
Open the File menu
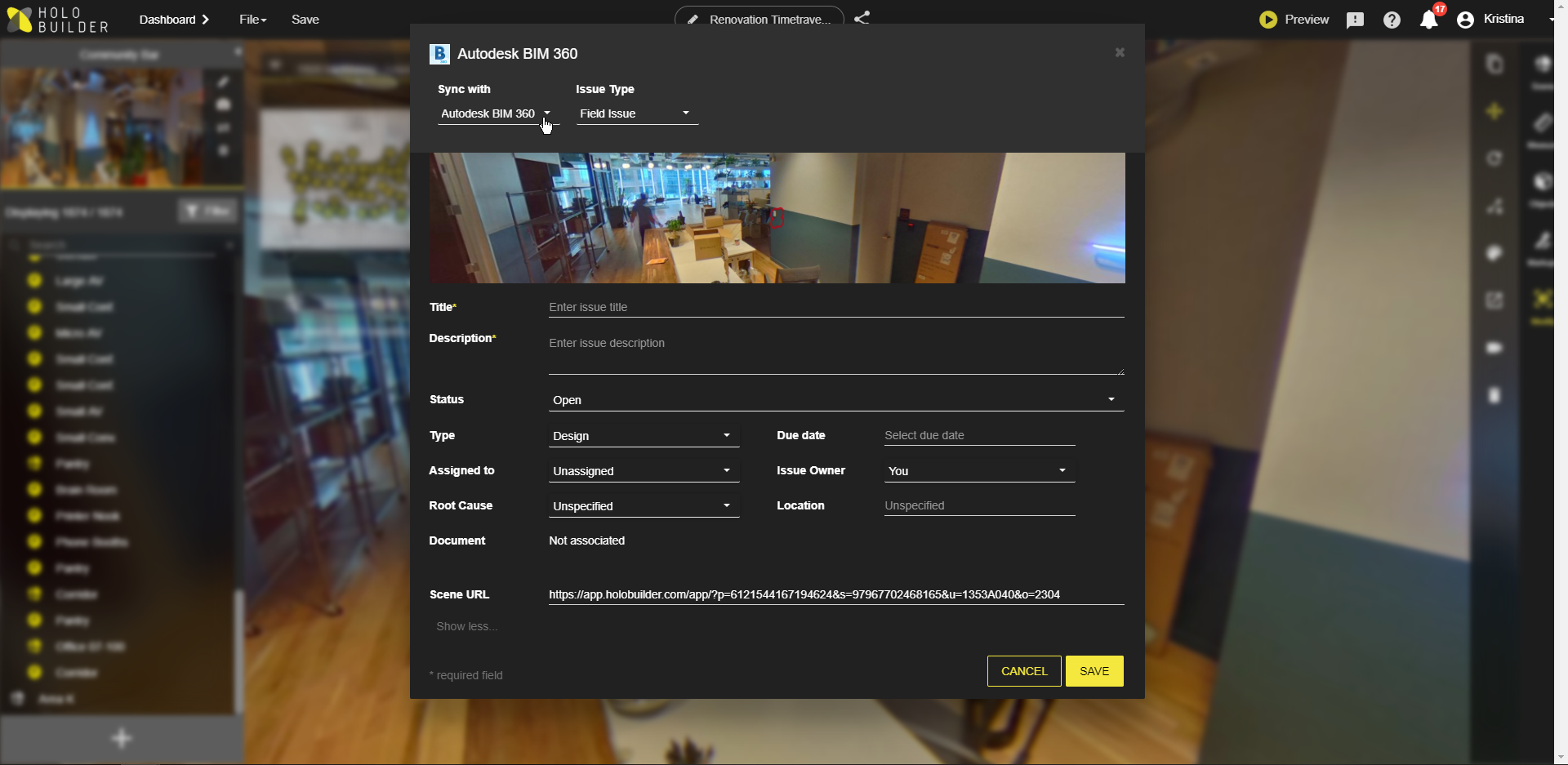point(252,20)
